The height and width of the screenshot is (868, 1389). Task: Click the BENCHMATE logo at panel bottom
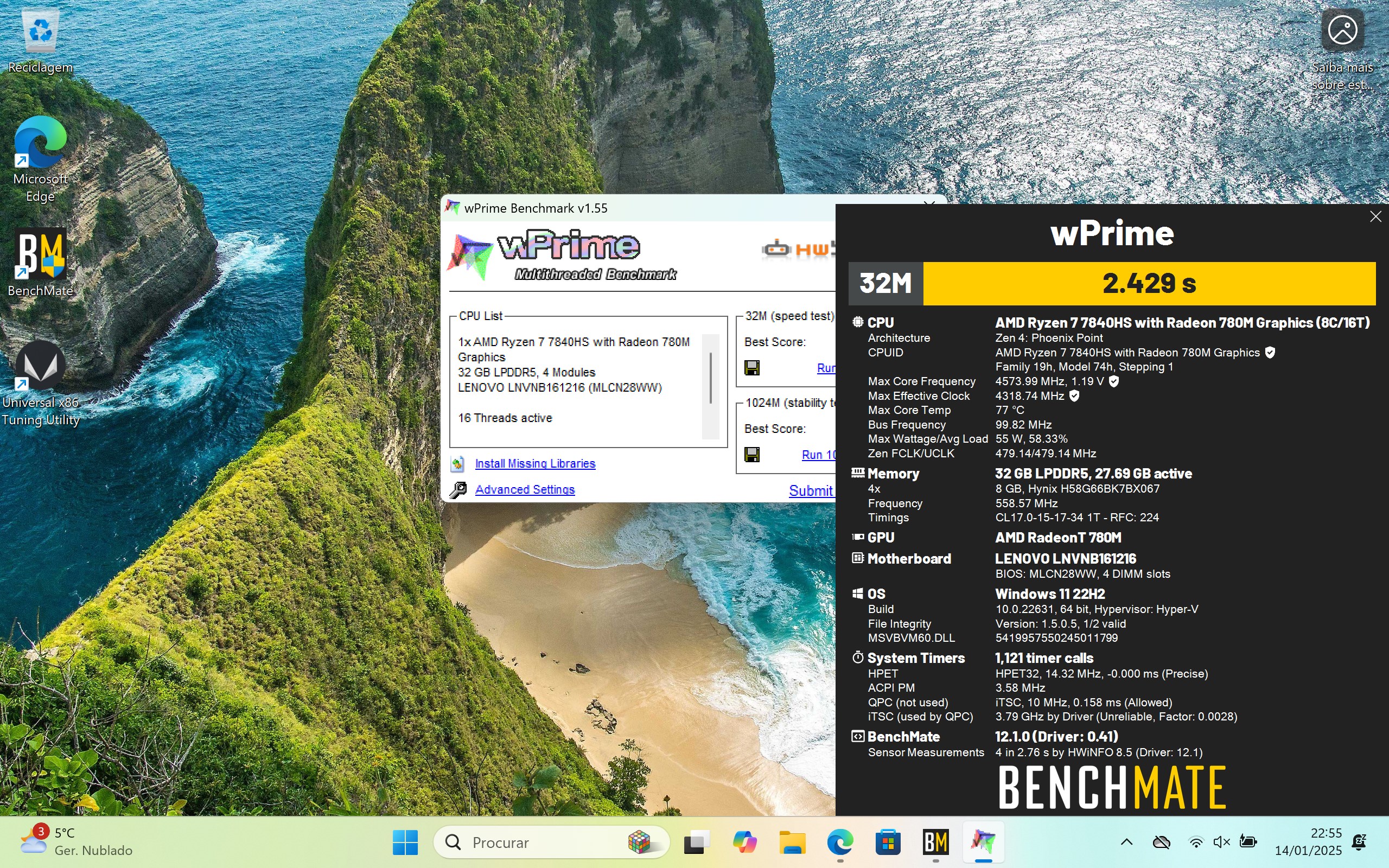pos(1112,788)
